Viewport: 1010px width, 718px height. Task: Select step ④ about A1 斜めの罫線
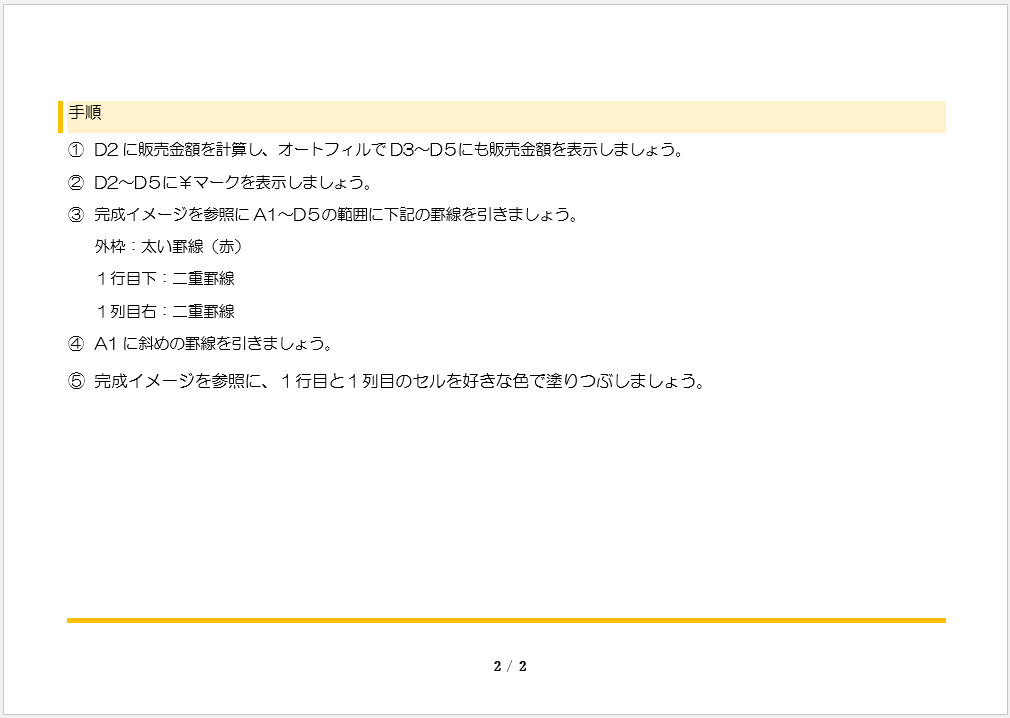200,344
